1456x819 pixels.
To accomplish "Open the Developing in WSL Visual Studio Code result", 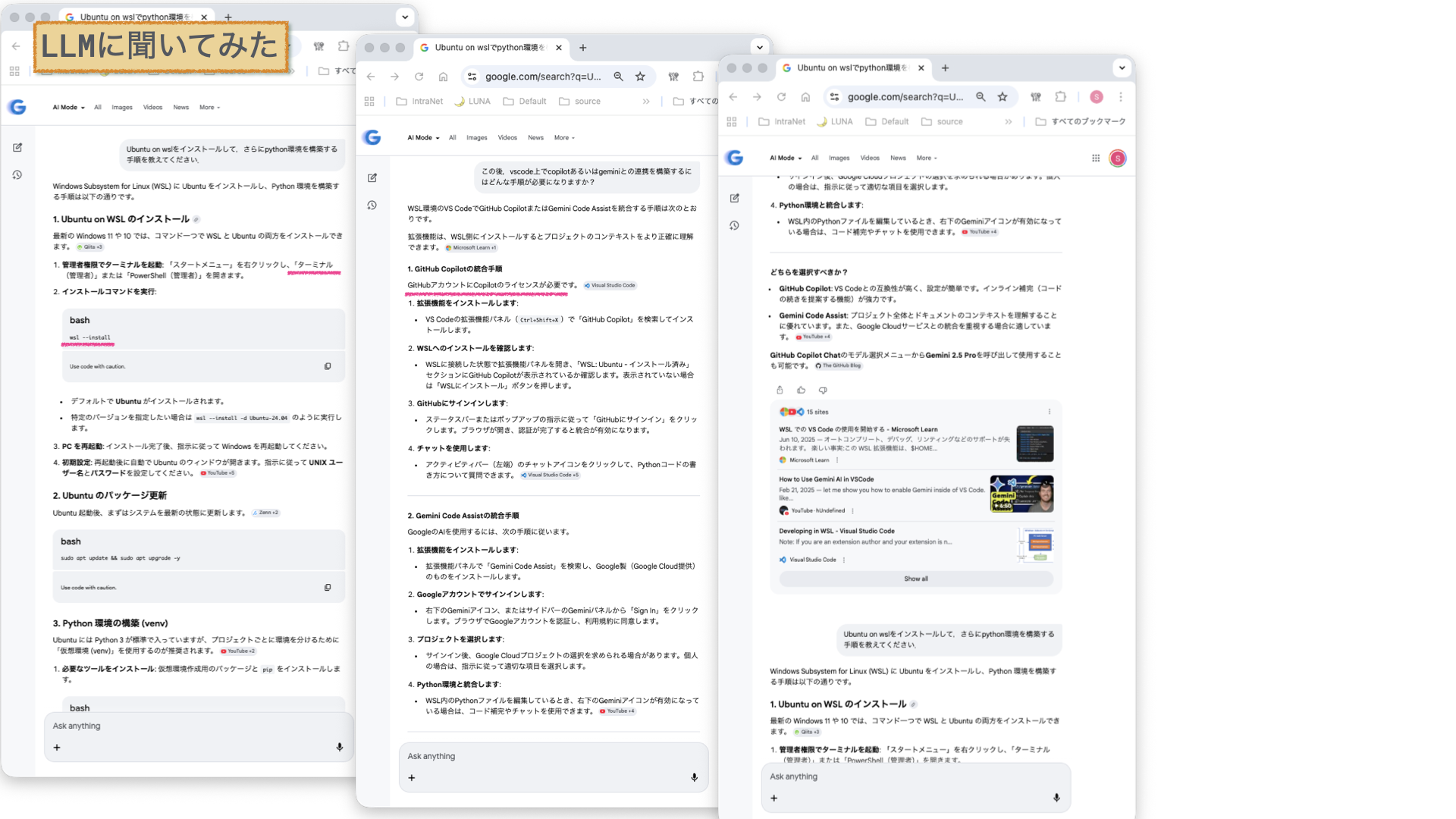I will (836, 531).
